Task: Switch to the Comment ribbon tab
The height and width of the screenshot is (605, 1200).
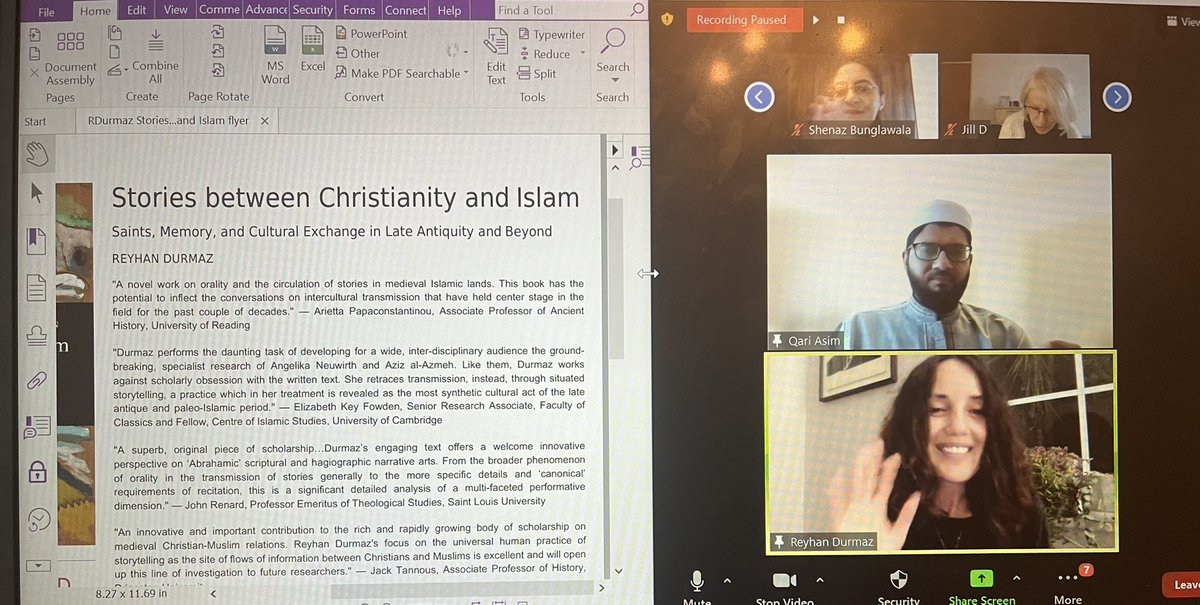Action: click(219, 10)
